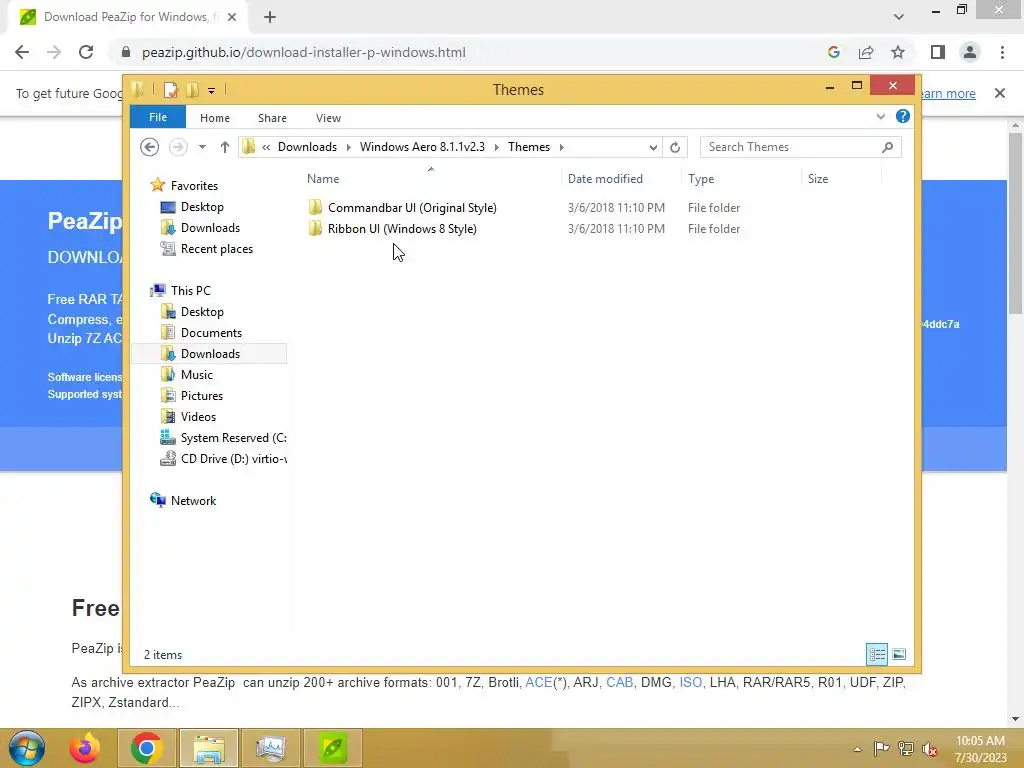
Task: Open Chrome's tab search dropdown
Action: [x=899, y=17]
